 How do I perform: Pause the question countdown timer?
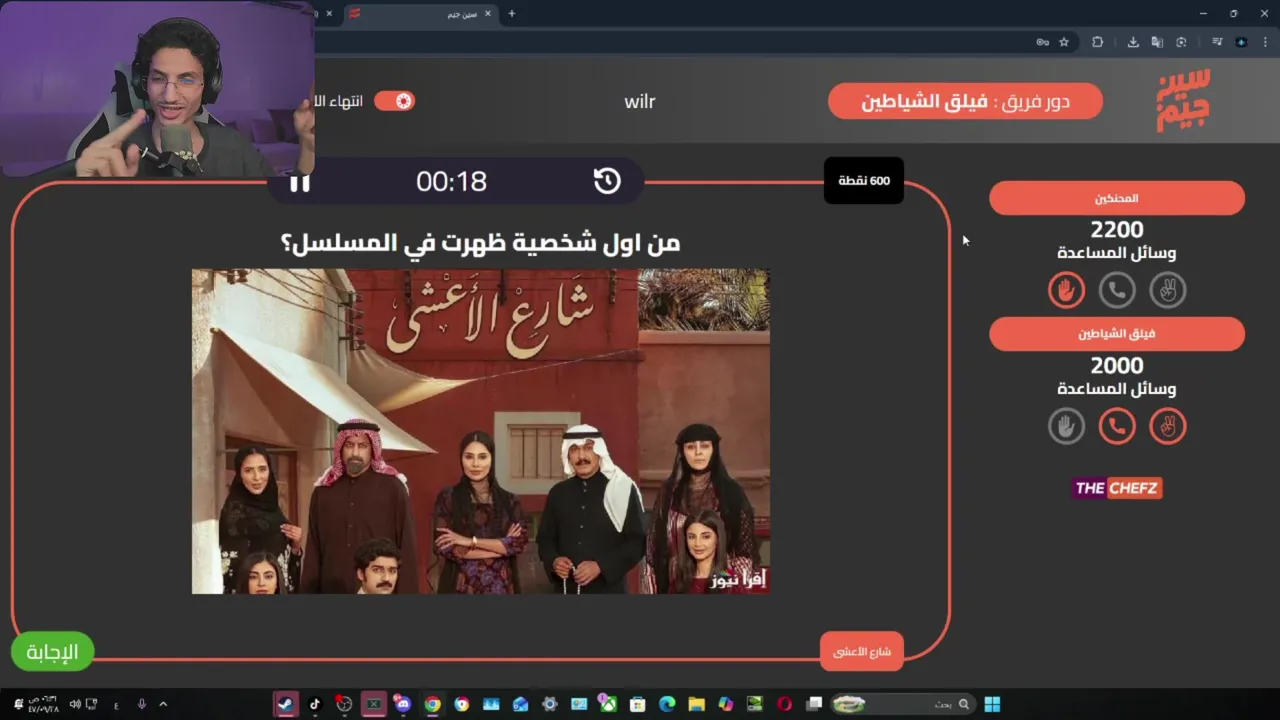pyautogui.click(x=299, y=181)
